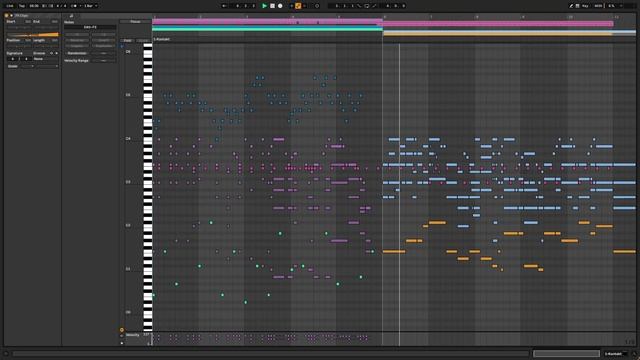This screenshot has height=360, width=640.
Task: Toggle the Key map mode button
Action: [x=585, y=6]
